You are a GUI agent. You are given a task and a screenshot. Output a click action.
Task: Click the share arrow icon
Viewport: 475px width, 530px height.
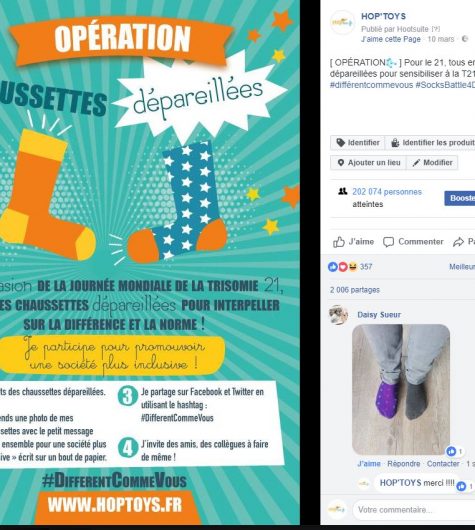(x=458, y=242)
